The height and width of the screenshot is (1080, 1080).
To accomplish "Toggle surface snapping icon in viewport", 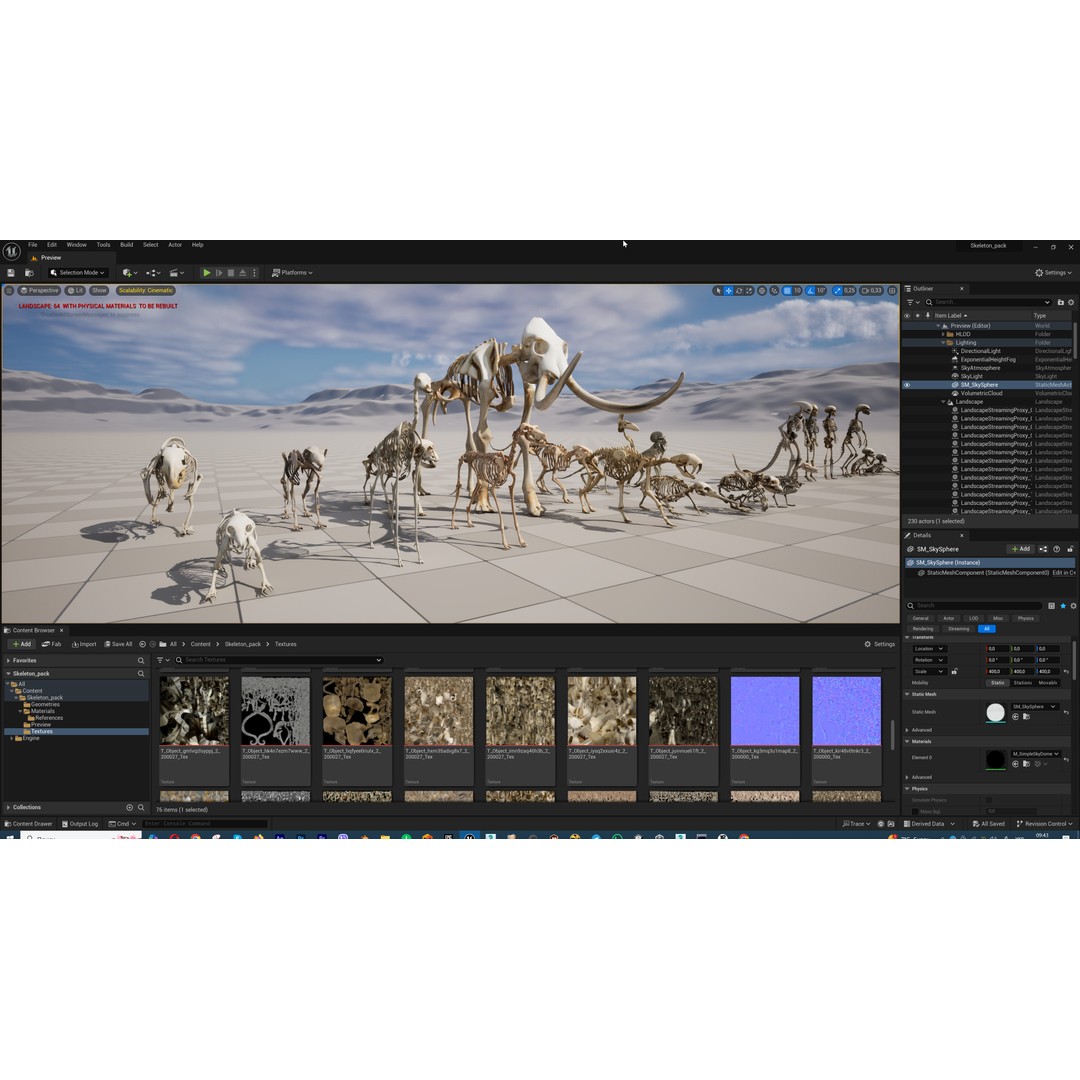I will point(774,291).
